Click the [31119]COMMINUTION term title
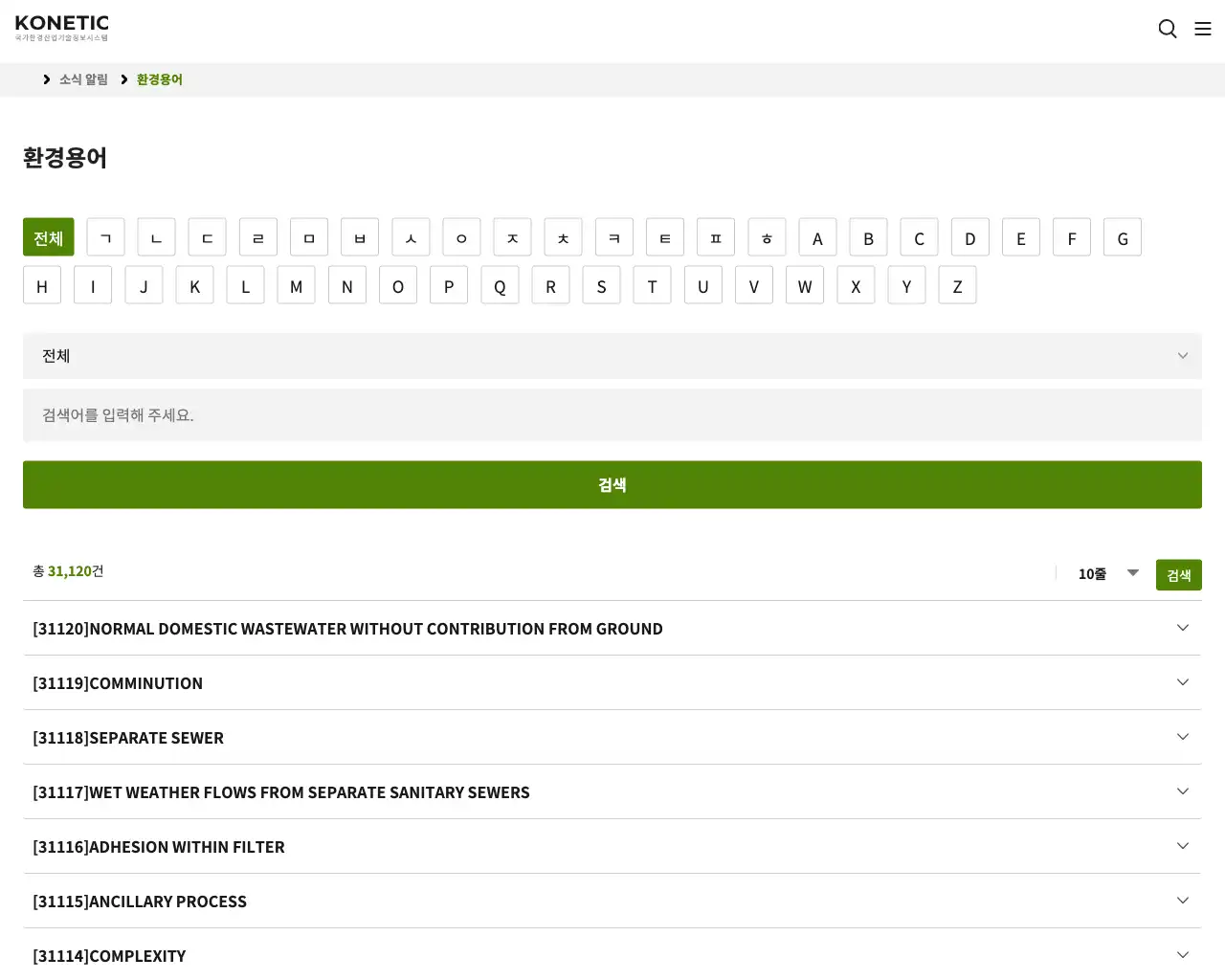 tap(118, 683)
